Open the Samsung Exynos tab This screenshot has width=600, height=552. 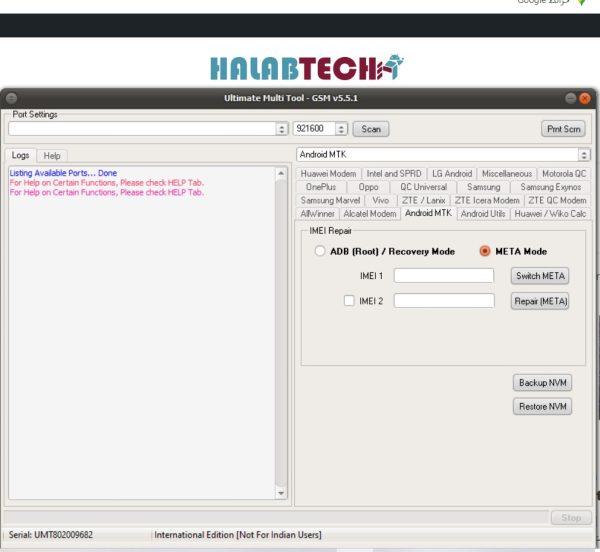click(550, 187)
